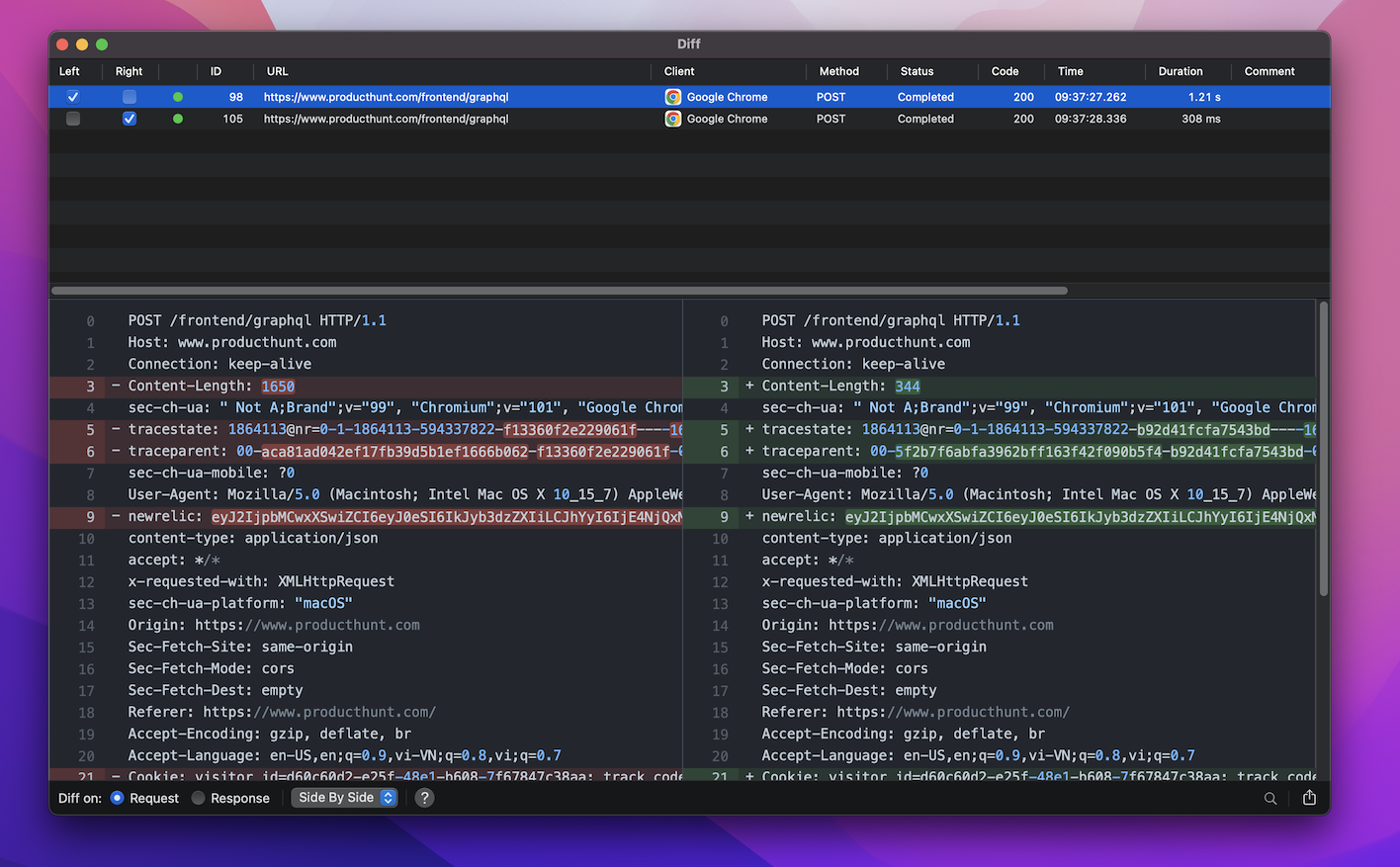Screen dimensions: 1400x867
Task: Click green status dot for request 105
Action: pos(178,119)
